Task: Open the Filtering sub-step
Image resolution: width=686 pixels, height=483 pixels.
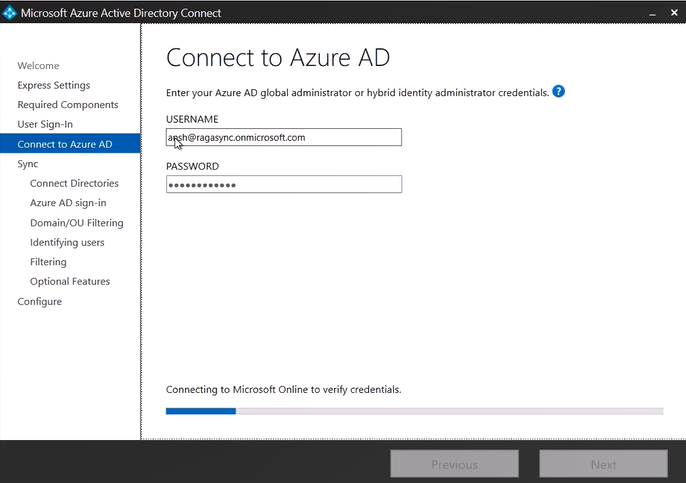Action: pos(48,262)
